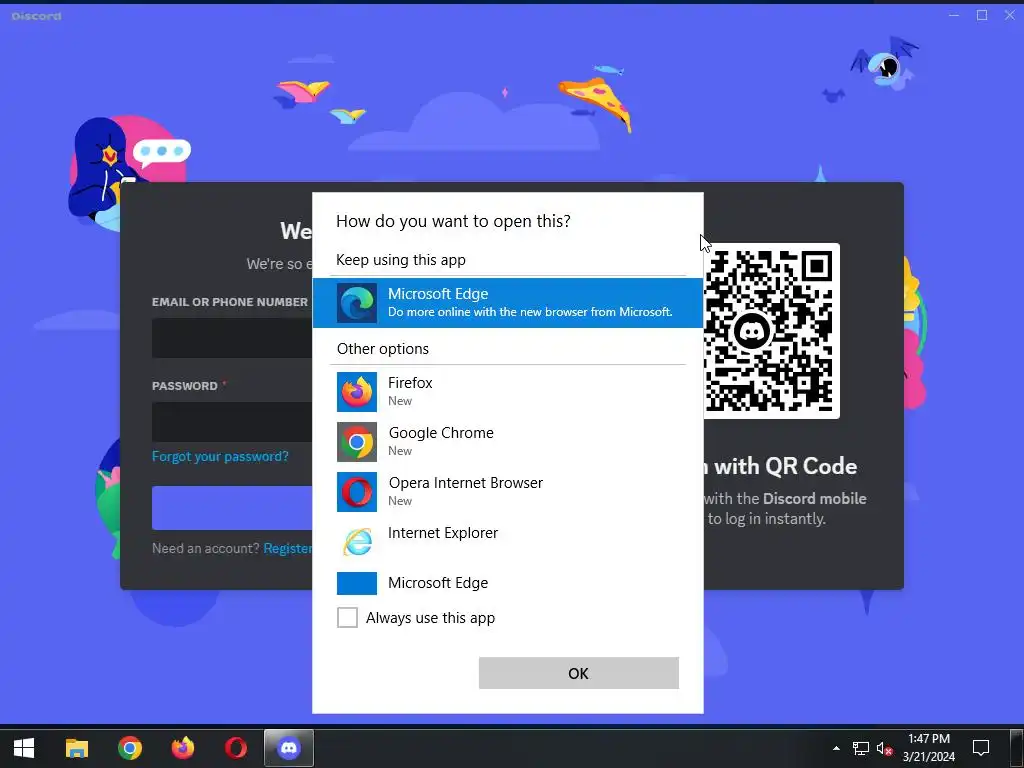The image size is (1024, 768).
Task: Open File Explorer from taskbar
Action: (x=76, y=748)
